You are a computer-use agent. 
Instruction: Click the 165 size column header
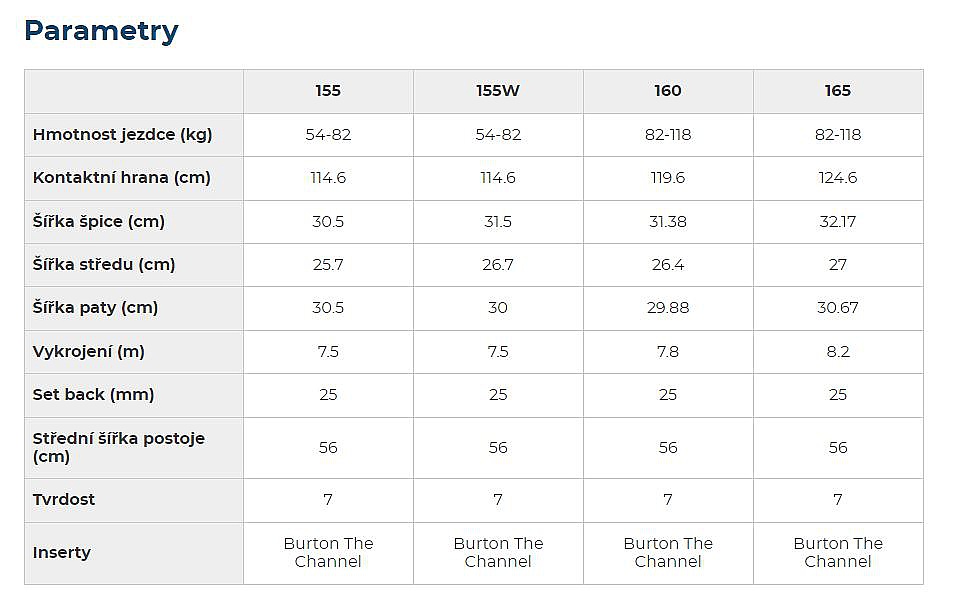tap(838, 91)
